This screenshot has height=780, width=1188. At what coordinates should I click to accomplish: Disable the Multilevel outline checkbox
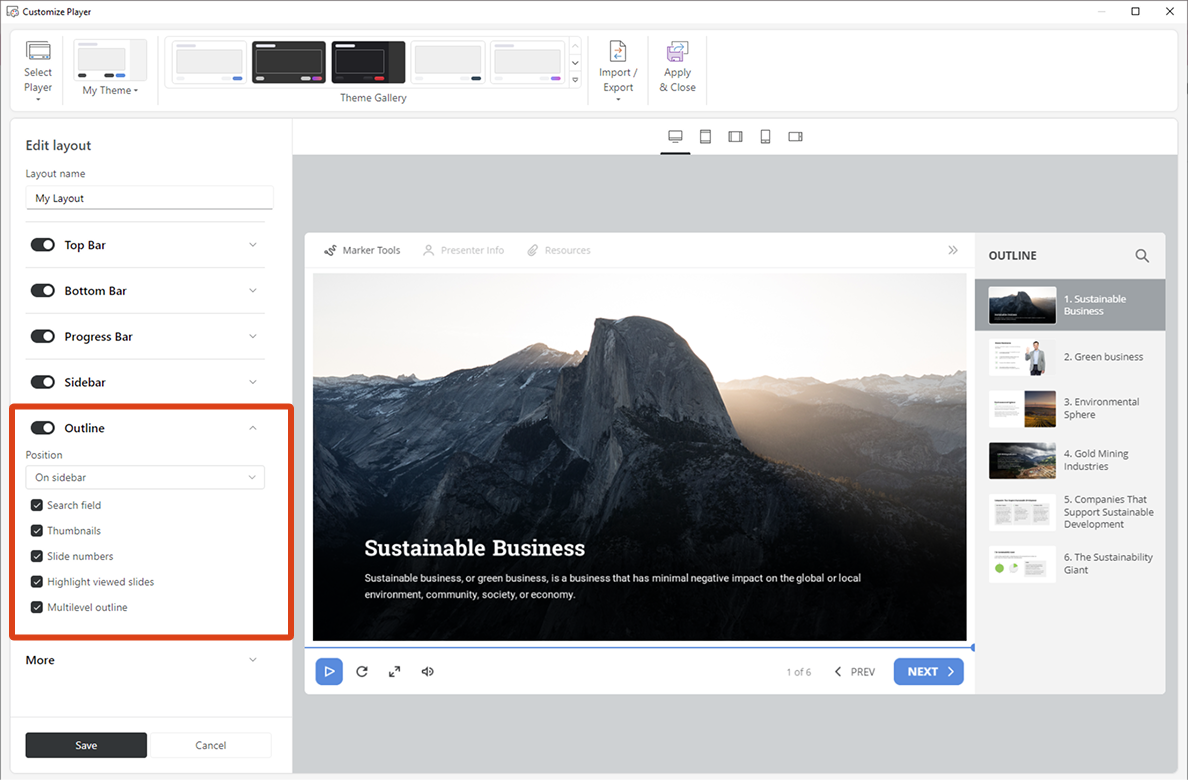pos(37,607)
